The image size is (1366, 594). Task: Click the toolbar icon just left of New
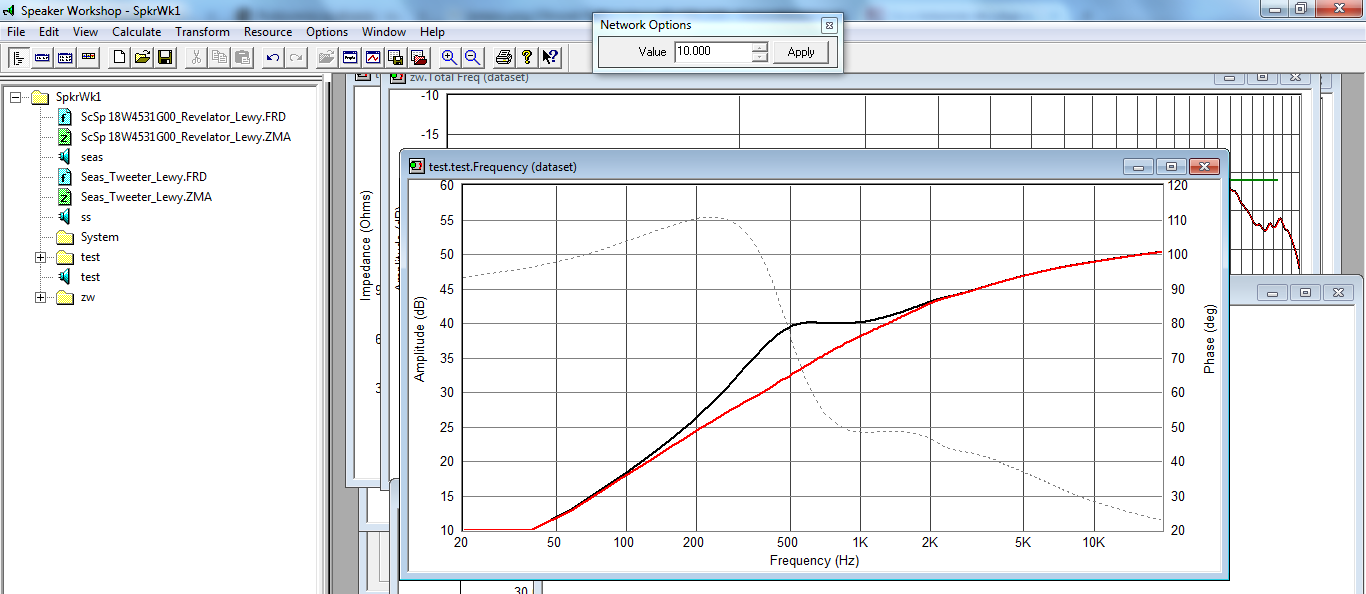pos(88,57)
